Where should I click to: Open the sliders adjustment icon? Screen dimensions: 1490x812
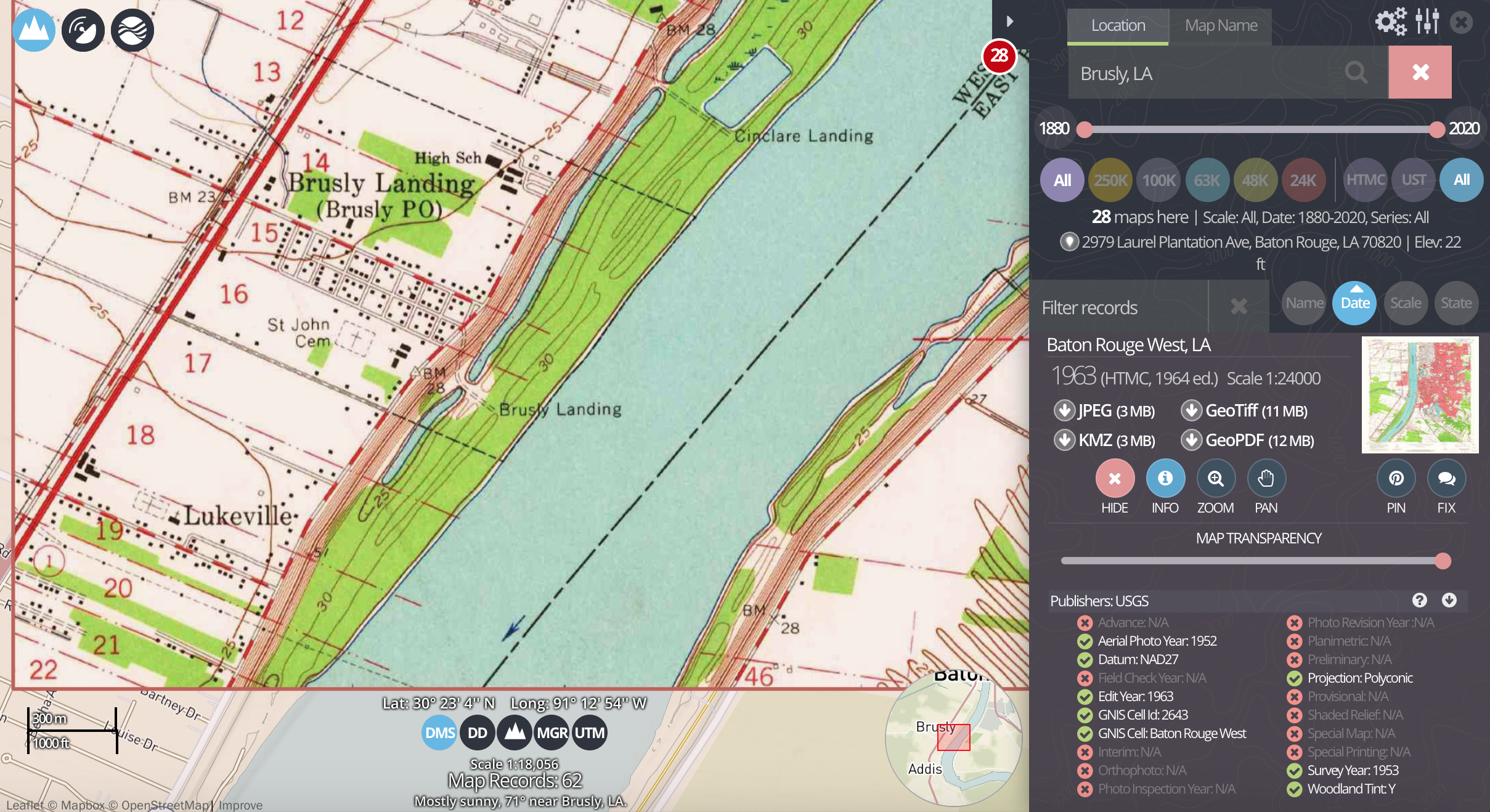coord(1427,22)
